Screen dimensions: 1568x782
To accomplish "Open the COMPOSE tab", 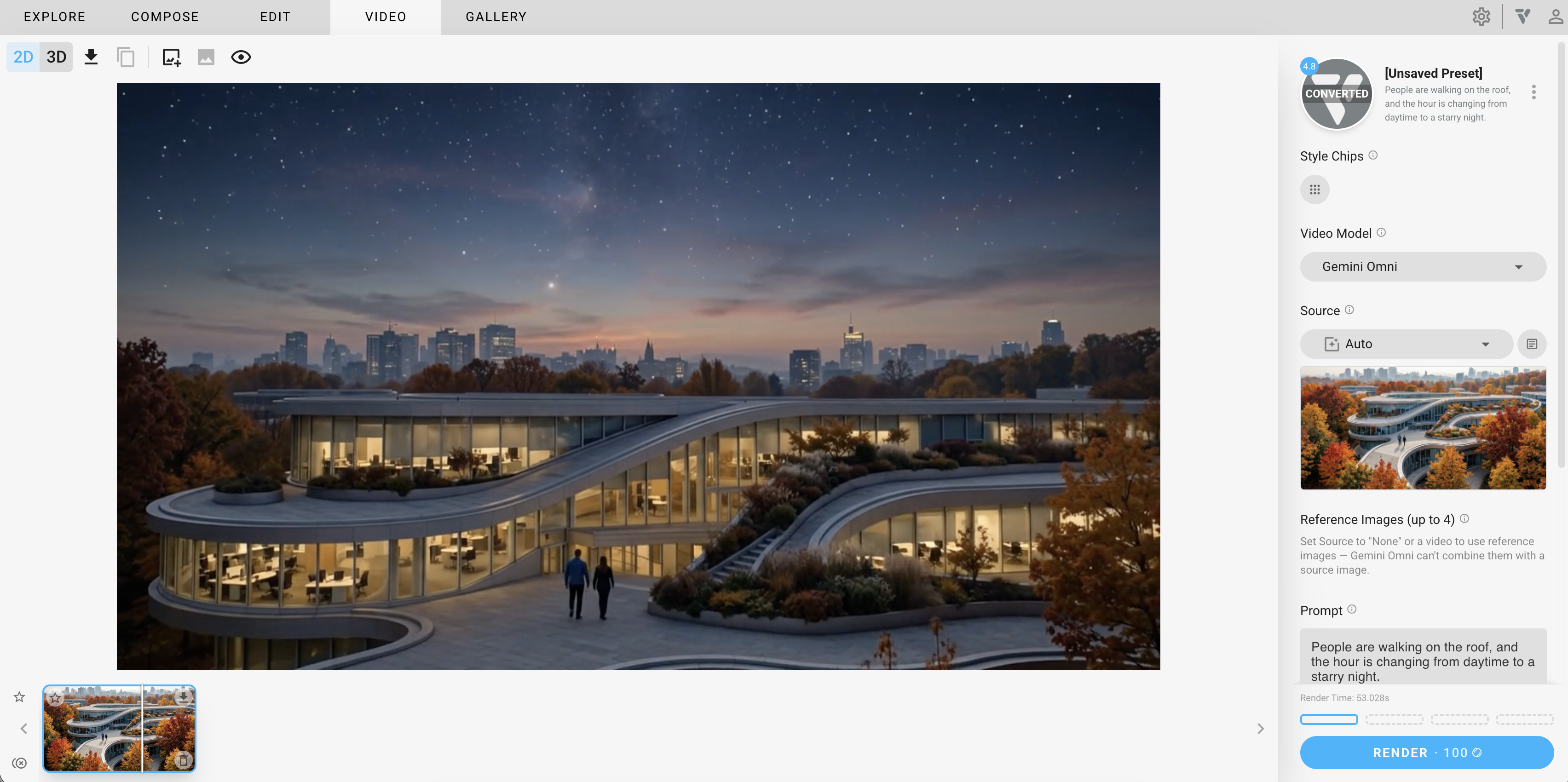I will coord(165,17).
